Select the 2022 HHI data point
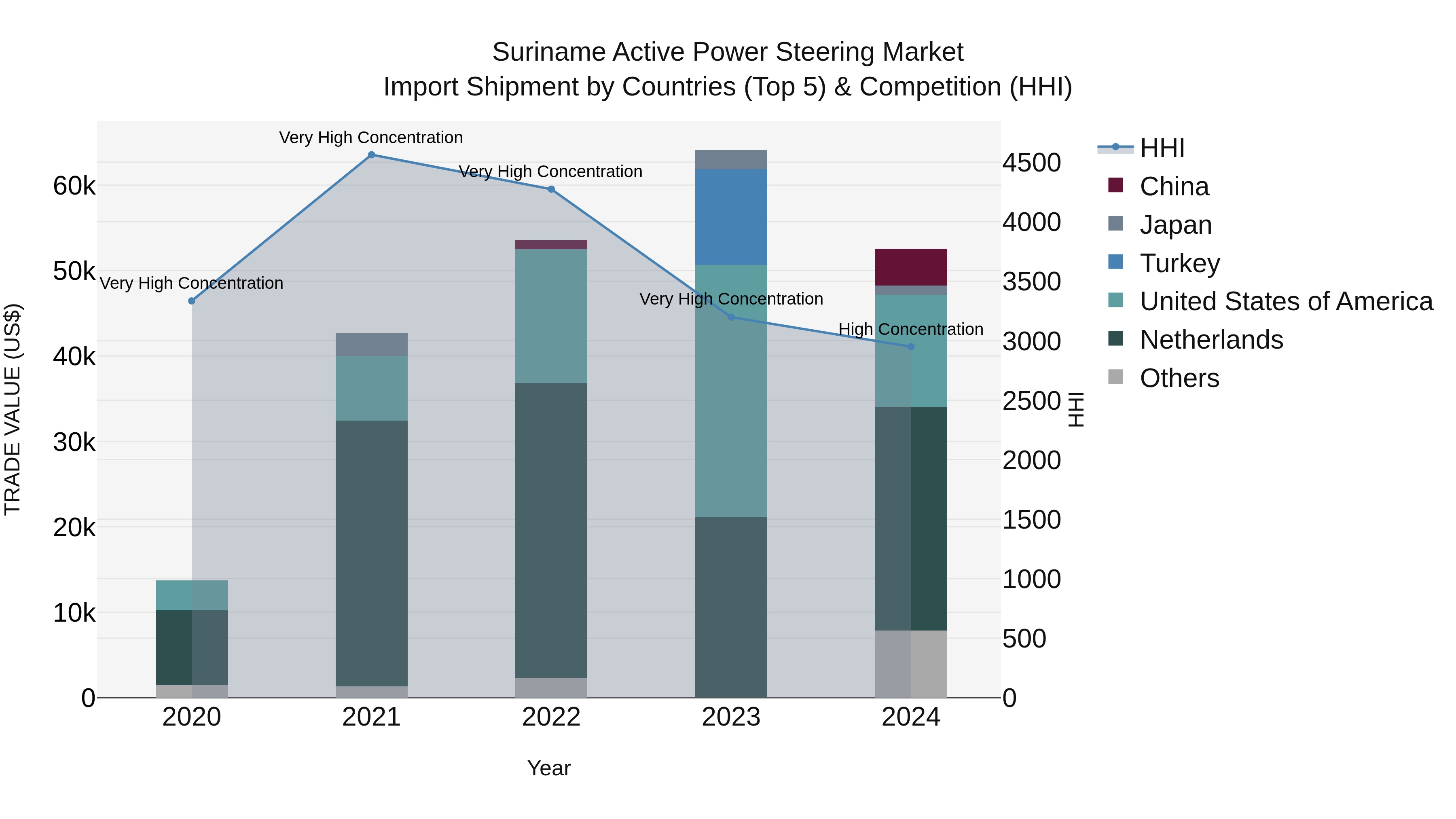This screenshot has height=819, width=1456. click(551, 189)
